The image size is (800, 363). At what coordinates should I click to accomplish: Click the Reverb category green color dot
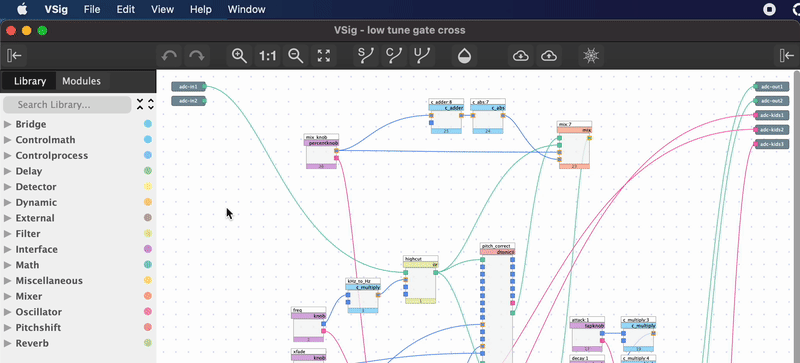click(x=148, y=343)
